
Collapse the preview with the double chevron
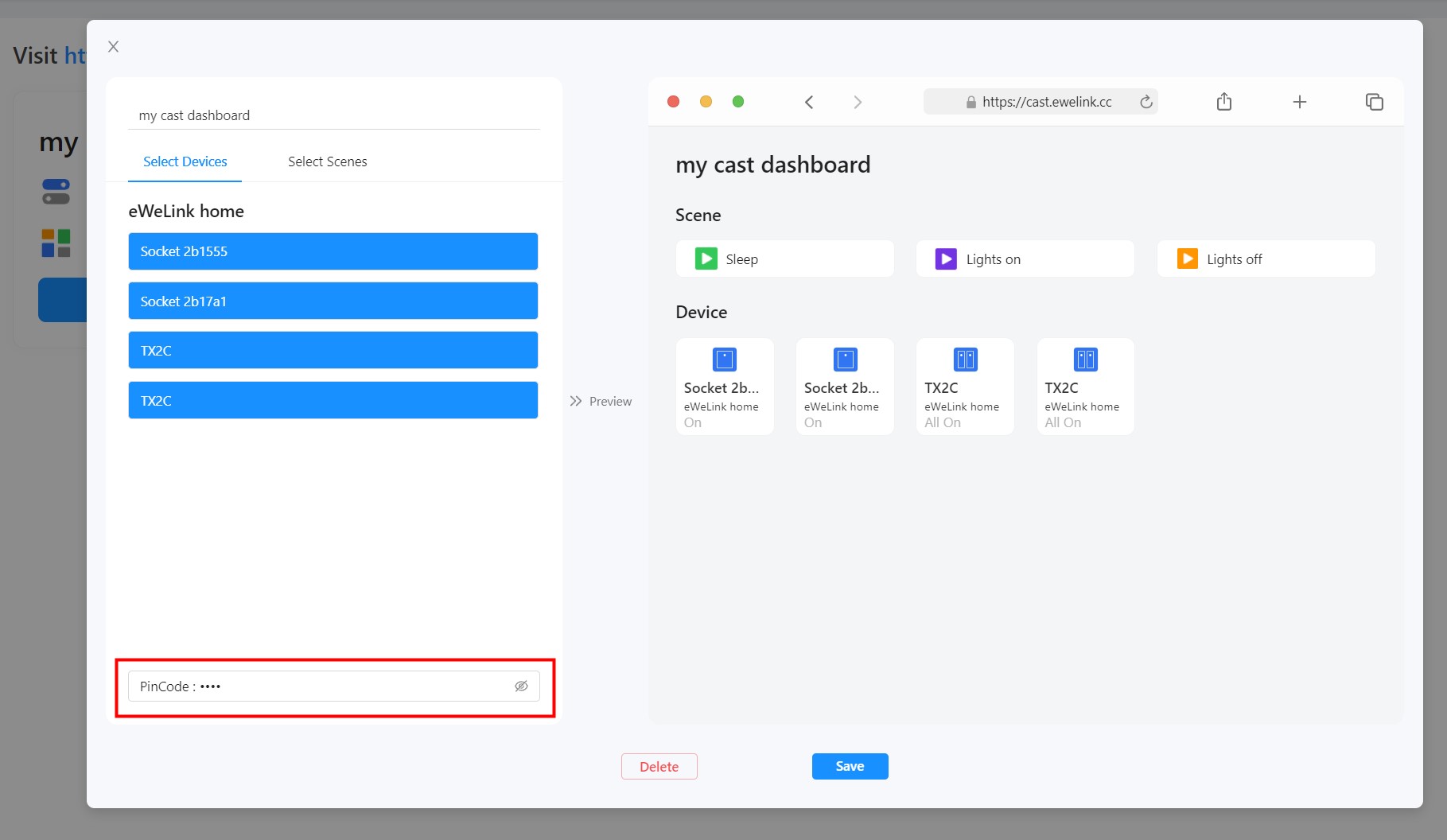pyautogui.click(x=576, y=401)
